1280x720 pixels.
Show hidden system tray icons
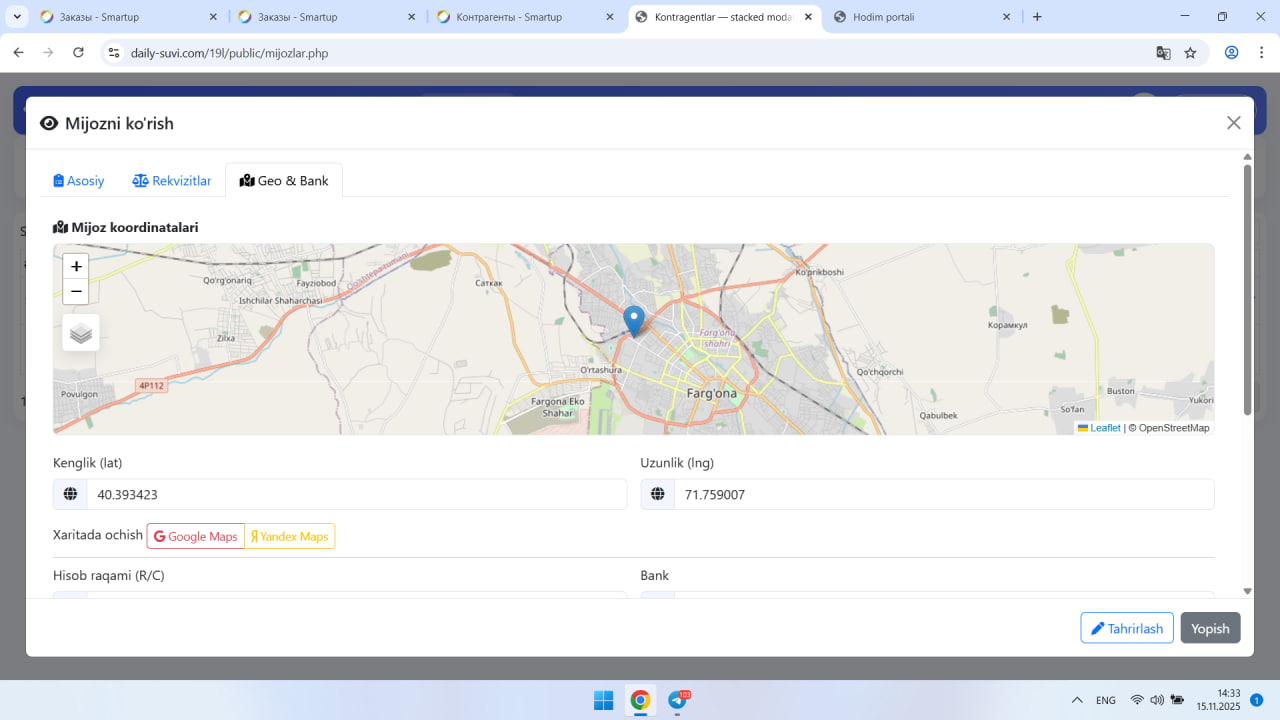tap(1077, 700)
